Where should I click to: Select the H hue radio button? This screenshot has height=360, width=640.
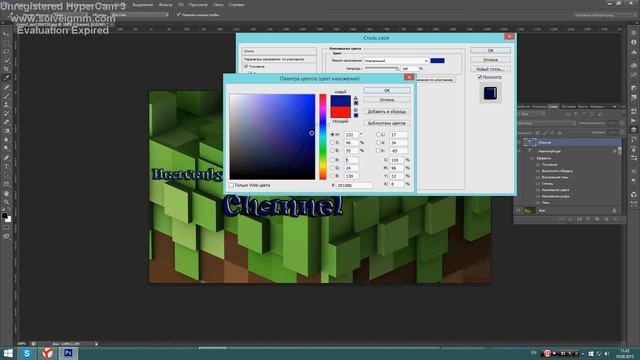(x=333, y=134)
